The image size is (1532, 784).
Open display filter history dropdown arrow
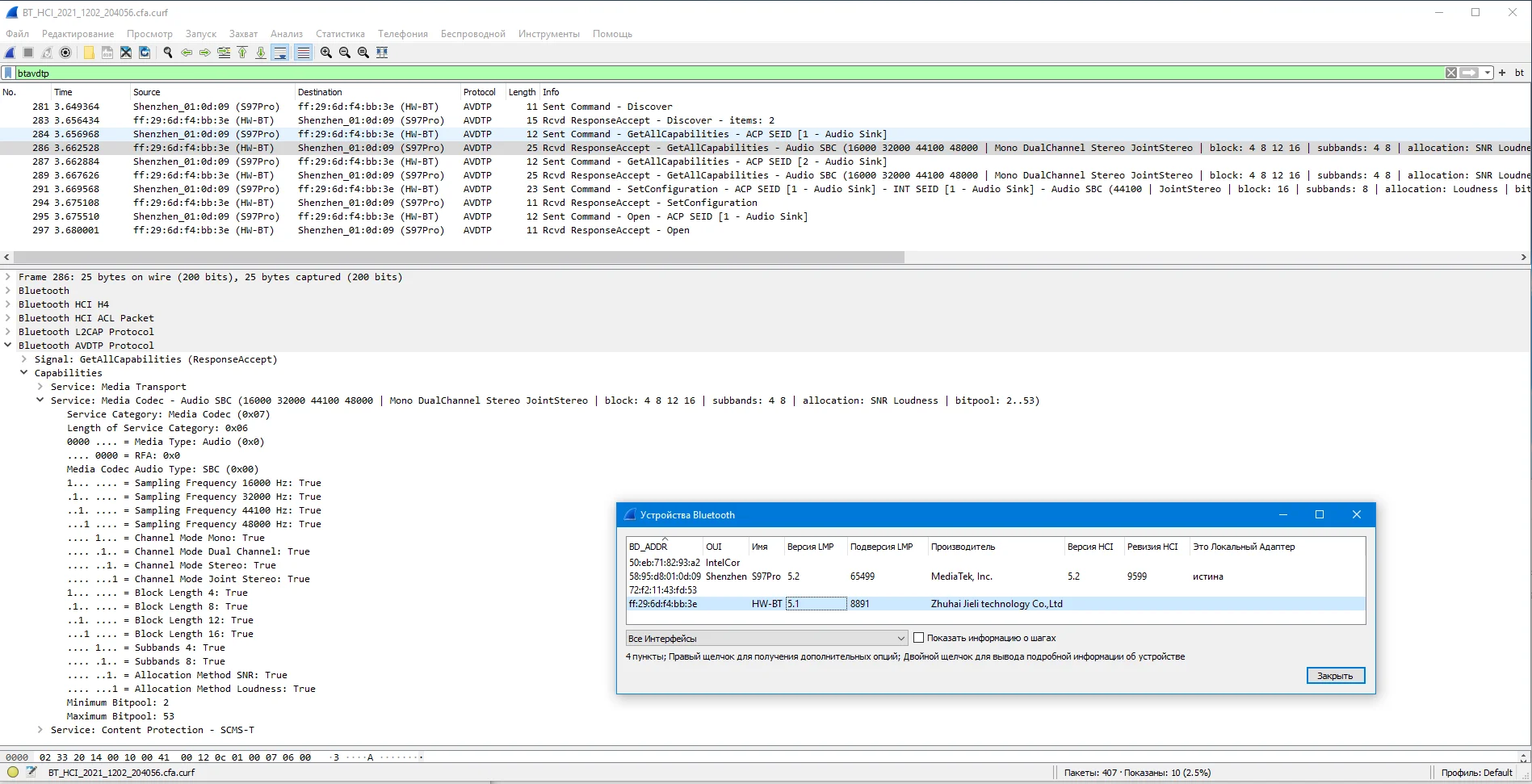tap(1487, 73)
